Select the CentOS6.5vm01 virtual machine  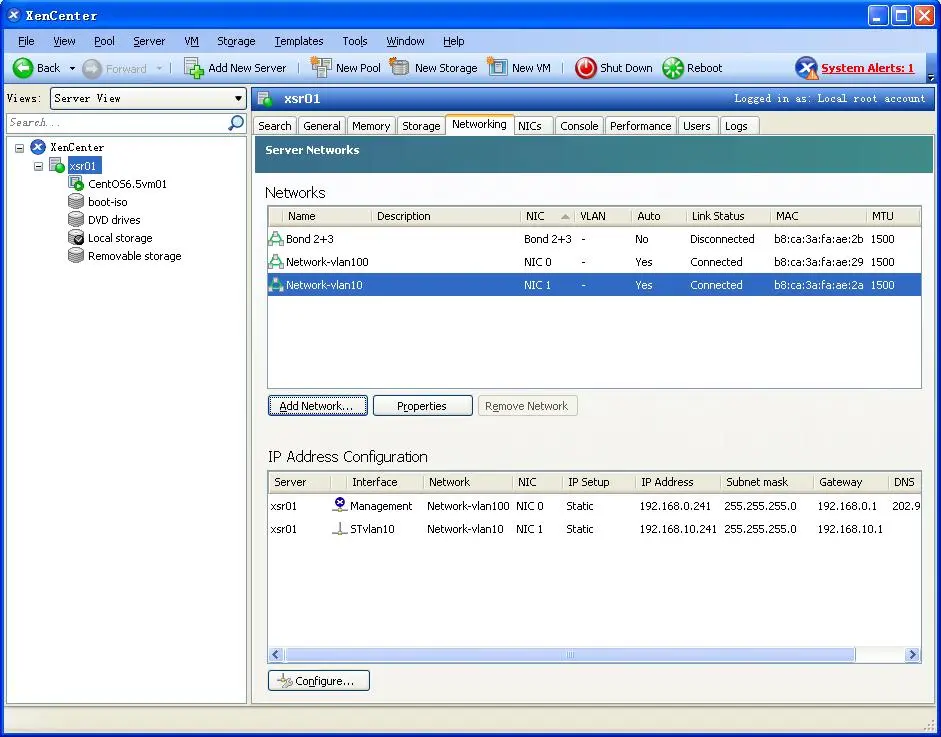126,184
